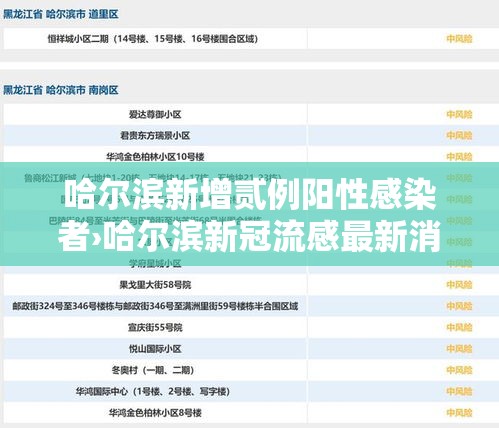The height and width of the screenshot is (428, 499).
Task: Select 哈尔滨市 in the 道里区 heading
Action: pos(66,14)
